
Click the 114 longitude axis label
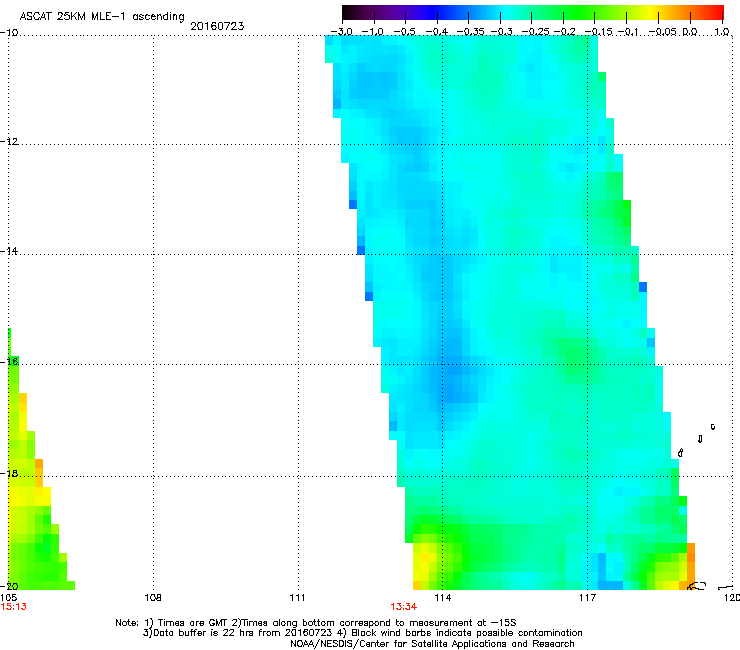(443, 598)
